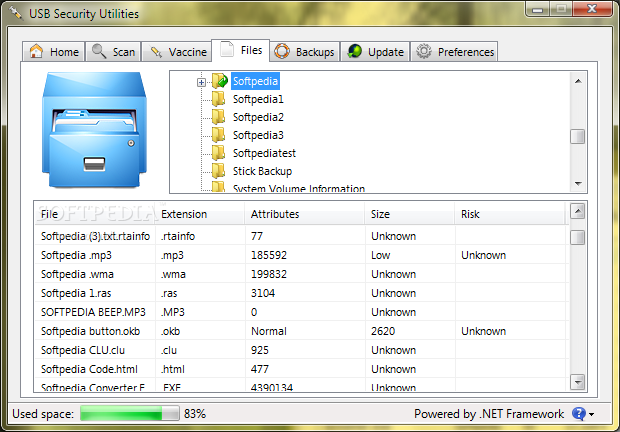Viewport: 620px width, 432px height.
Task: Click the Powered by .NET Framework text
Action: click(x=489, y=414)
